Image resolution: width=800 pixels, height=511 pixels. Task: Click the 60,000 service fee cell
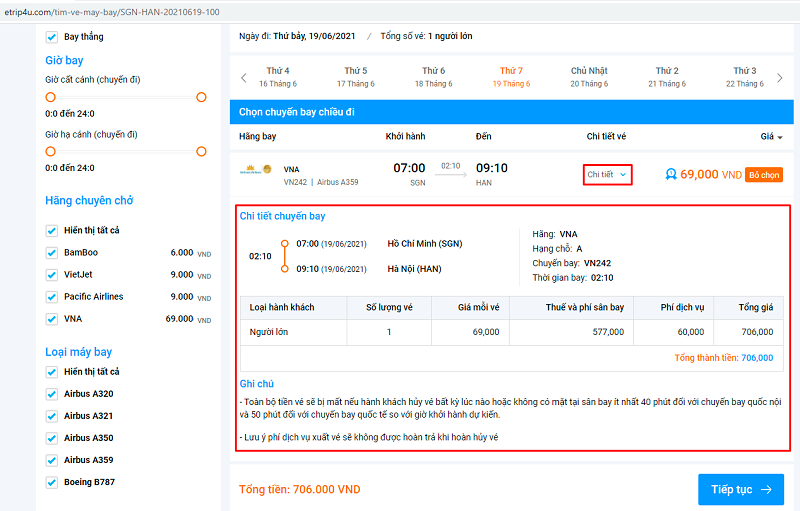click(x=673, y=332)
